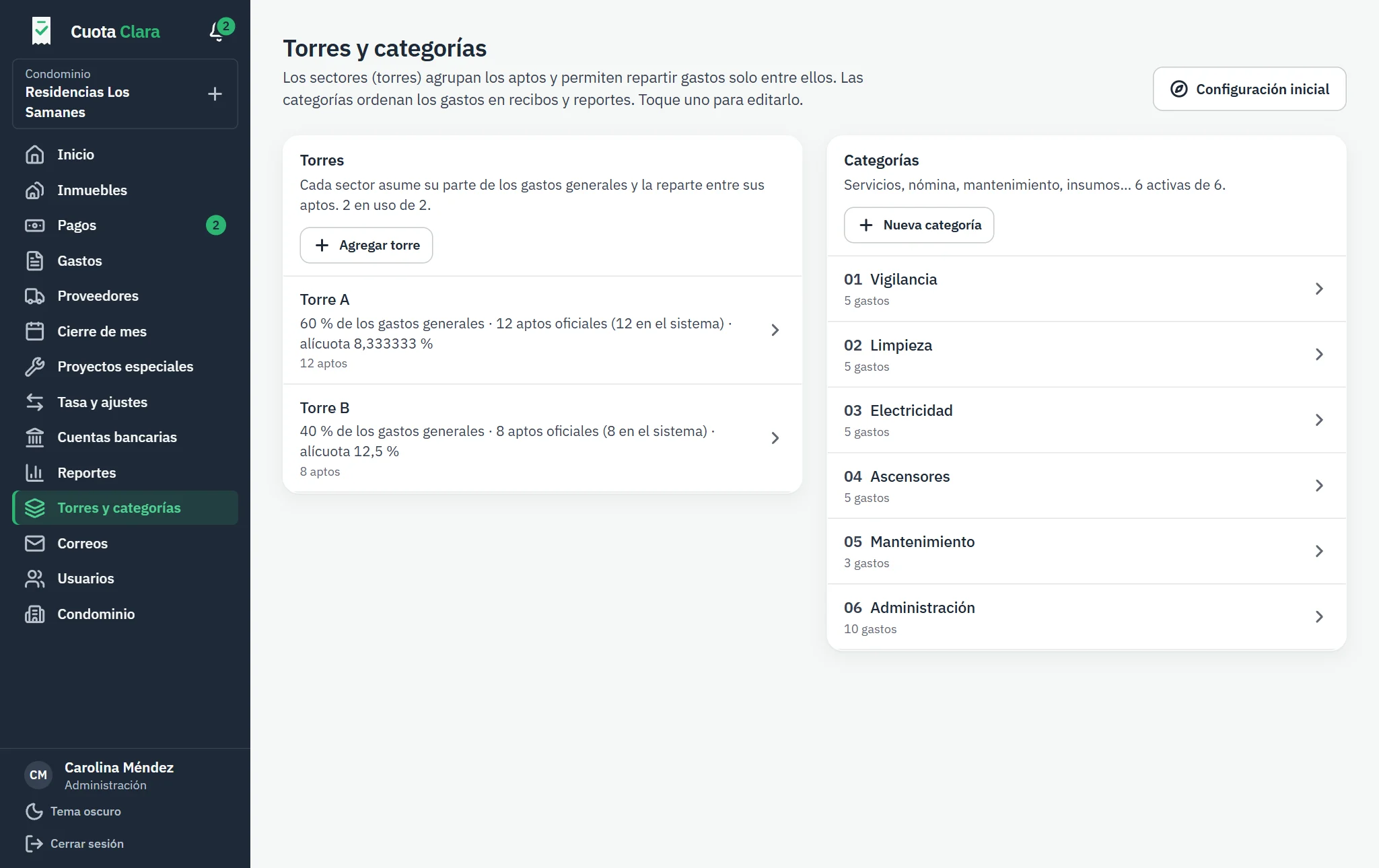Click the Proyectos especiales wrench icon
The image size is (1379, 868).
pyautogui.click(x=35, y=367)
